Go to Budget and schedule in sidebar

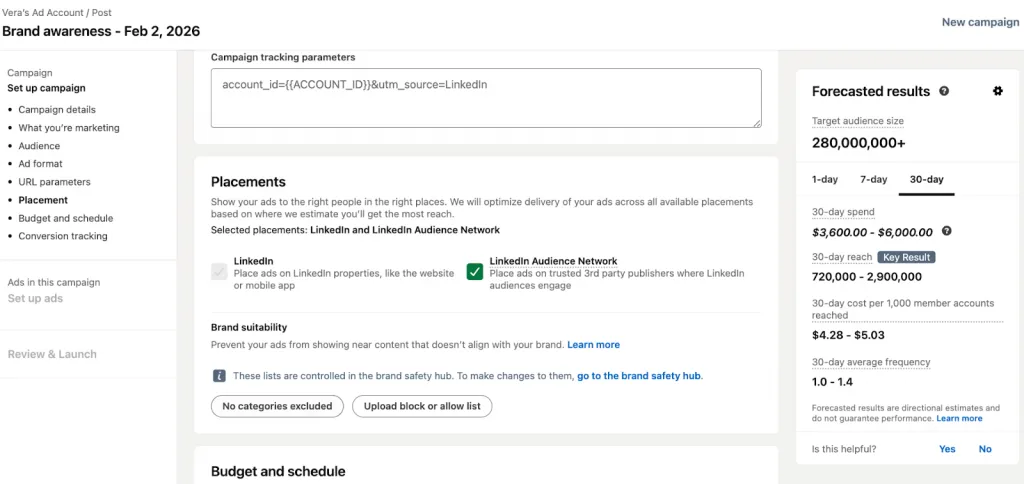65,218
